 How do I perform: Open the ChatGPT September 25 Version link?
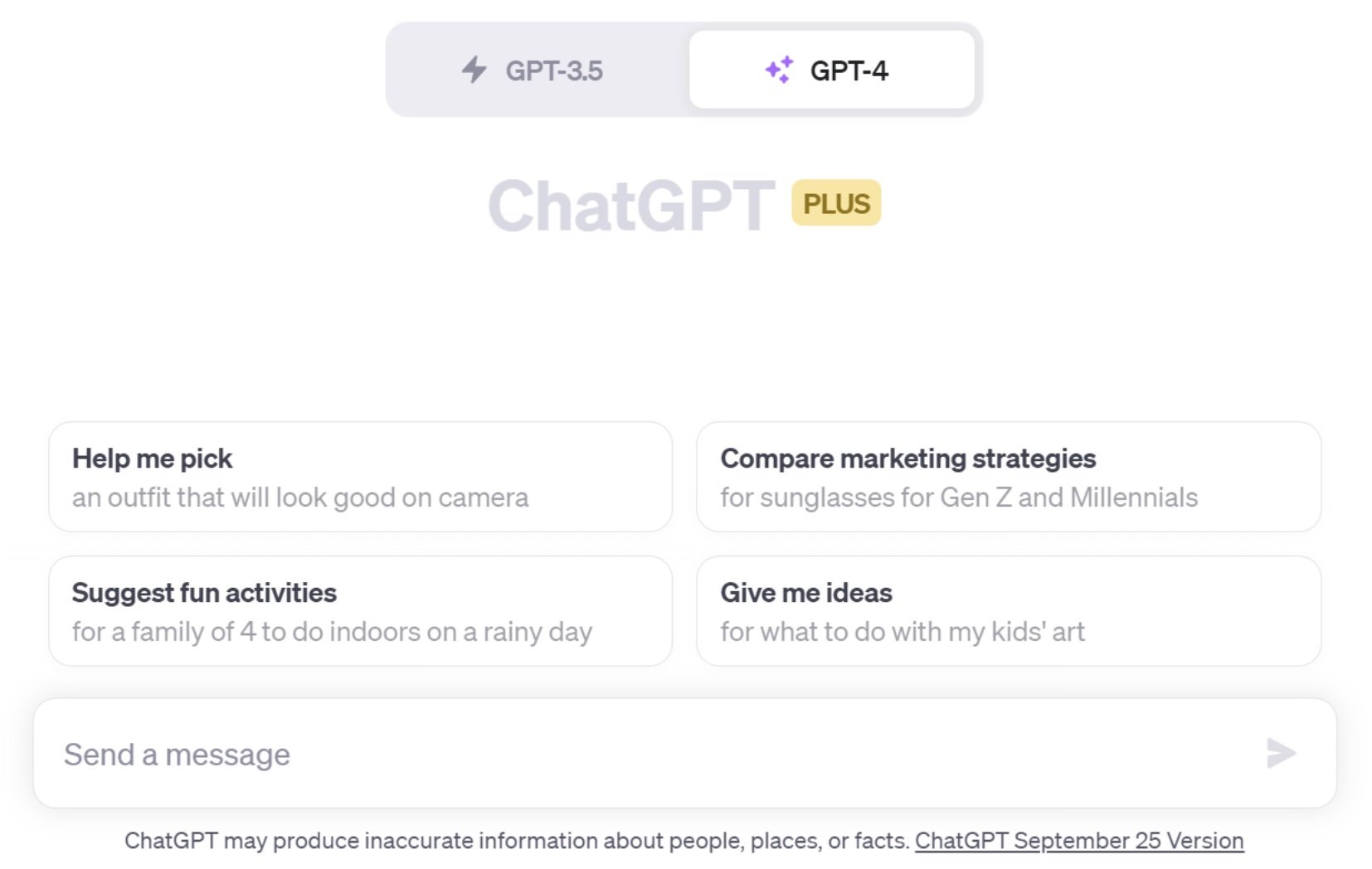[1079, 841]
